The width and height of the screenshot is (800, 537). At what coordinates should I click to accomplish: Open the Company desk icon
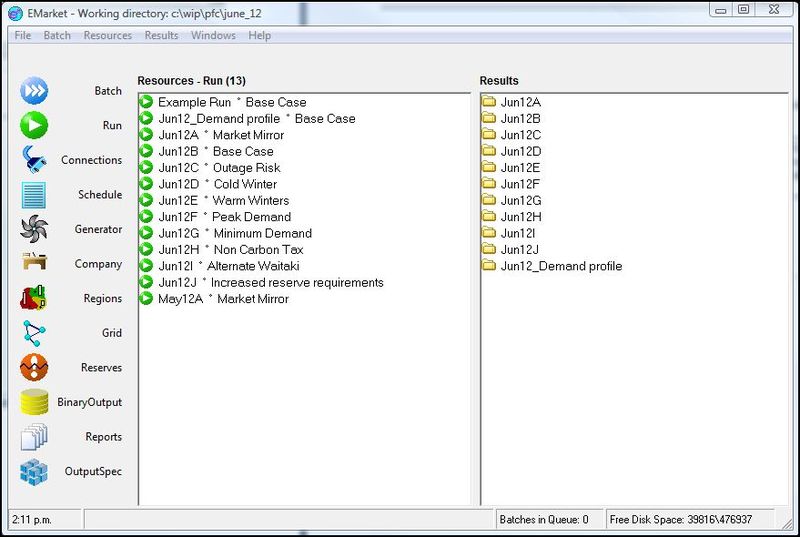point(34,262)
